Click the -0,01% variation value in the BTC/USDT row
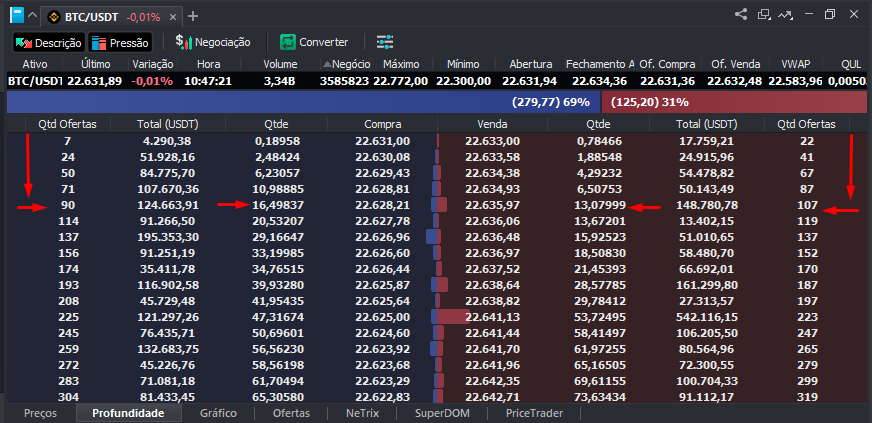This screenshot has width=872, height=423. click(x=152, y=81)
